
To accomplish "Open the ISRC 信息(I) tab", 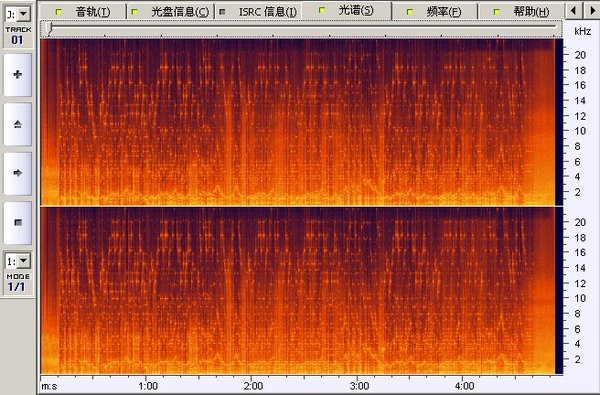I will click(259, 11).
